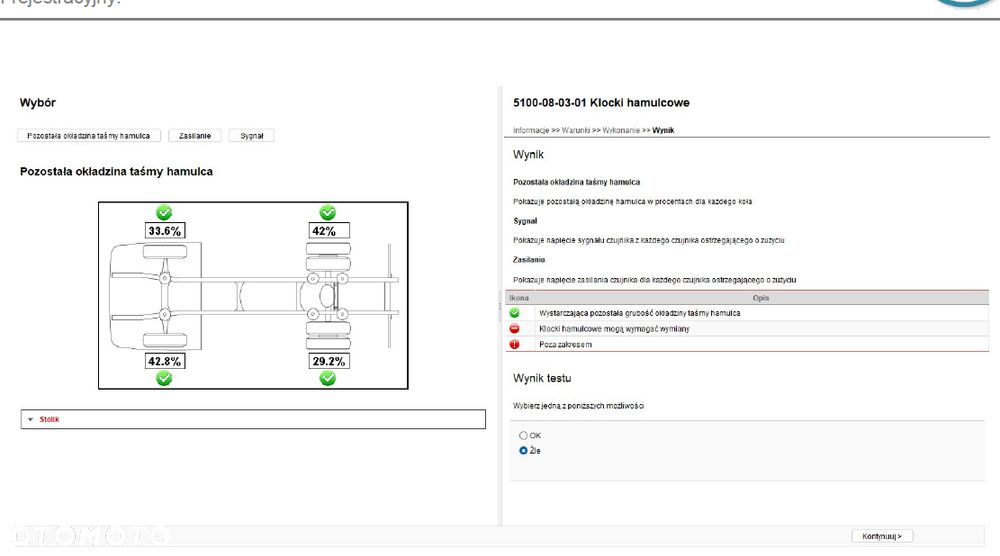Select the Źle radio button
This screenshot has height=556, width=1000.
coord(524,451)
